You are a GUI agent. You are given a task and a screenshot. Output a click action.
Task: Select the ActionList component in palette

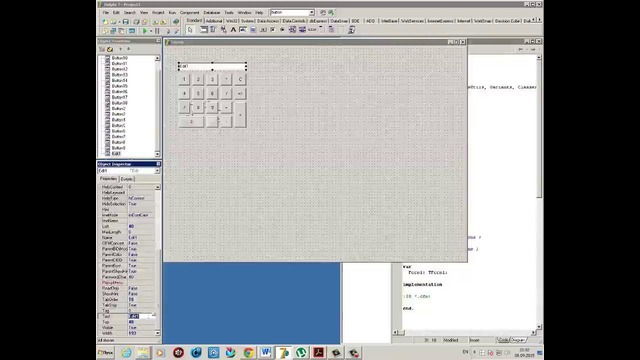point(351,30)
